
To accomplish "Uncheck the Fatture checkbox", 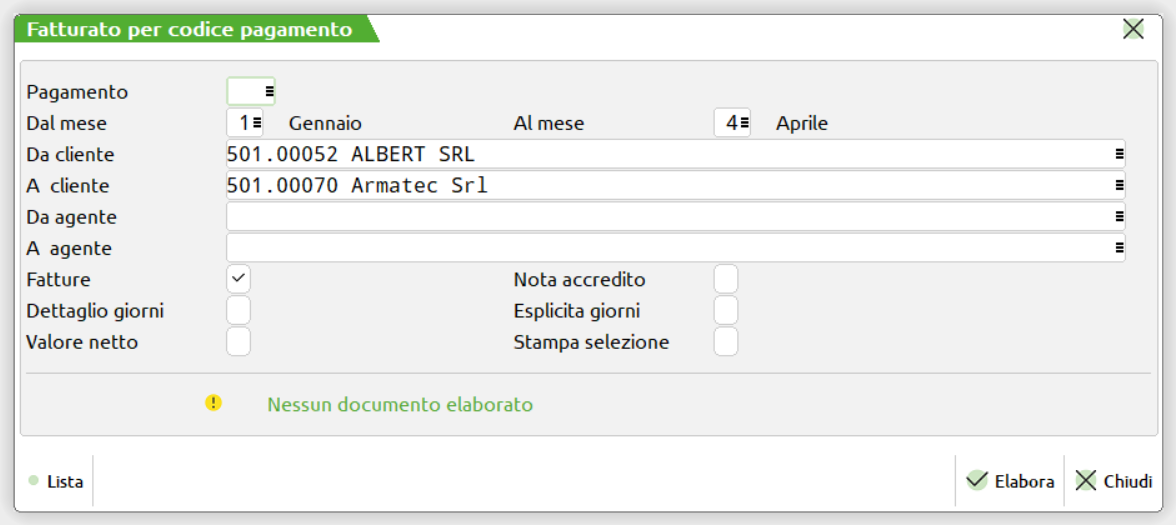I will [239, 279].
